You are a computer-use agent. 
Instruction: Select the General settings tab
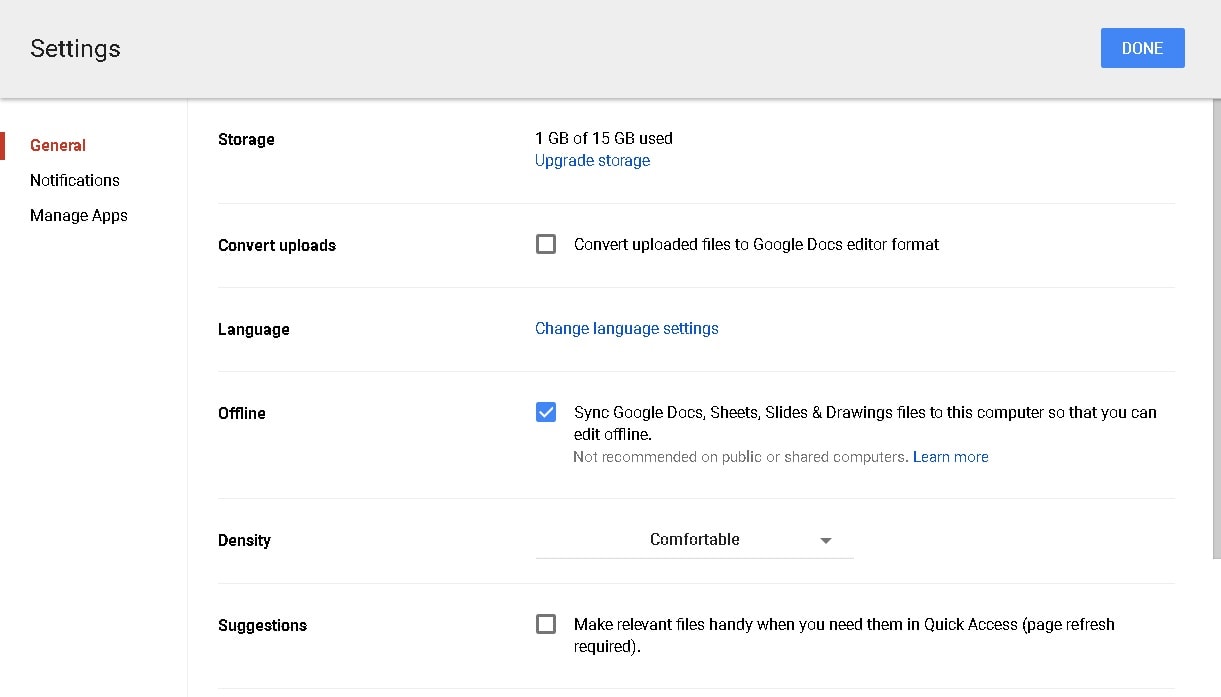(58, 145)
